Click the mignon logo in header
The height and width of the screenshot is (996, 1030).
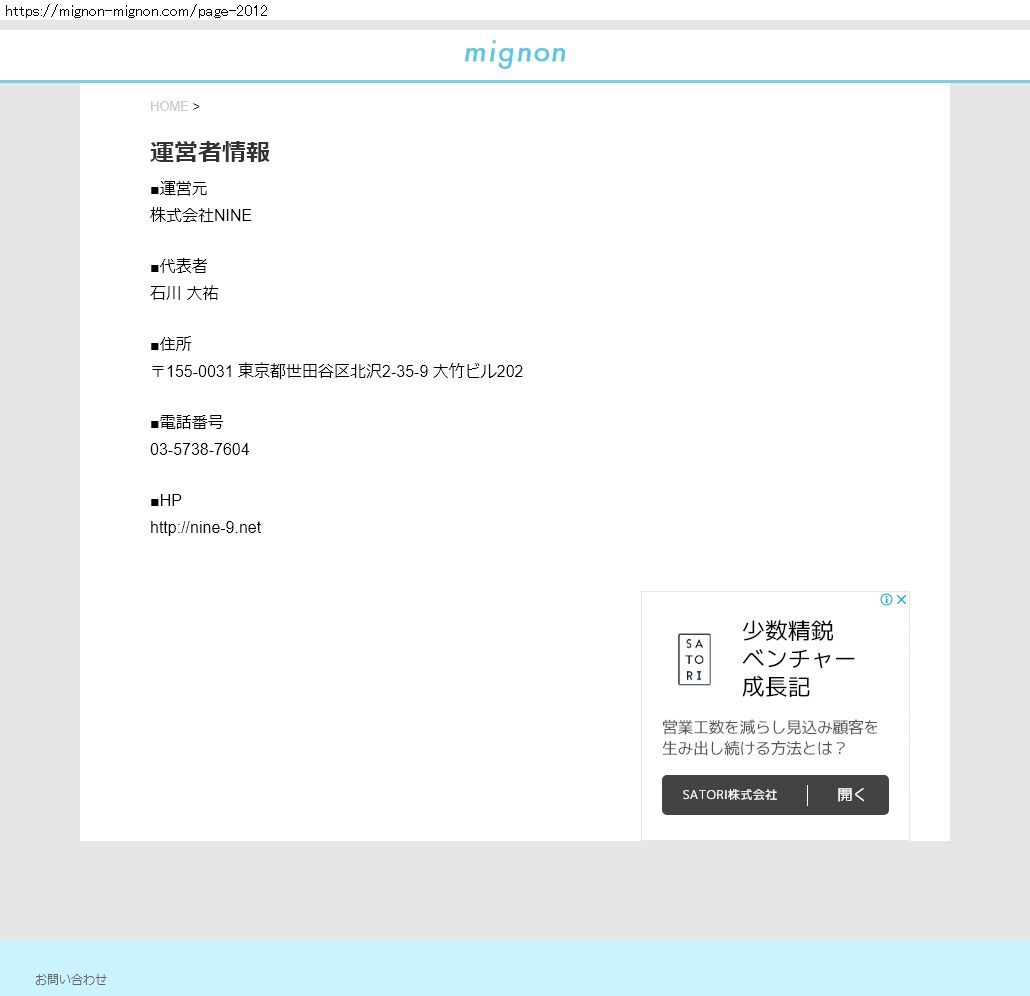515,54
